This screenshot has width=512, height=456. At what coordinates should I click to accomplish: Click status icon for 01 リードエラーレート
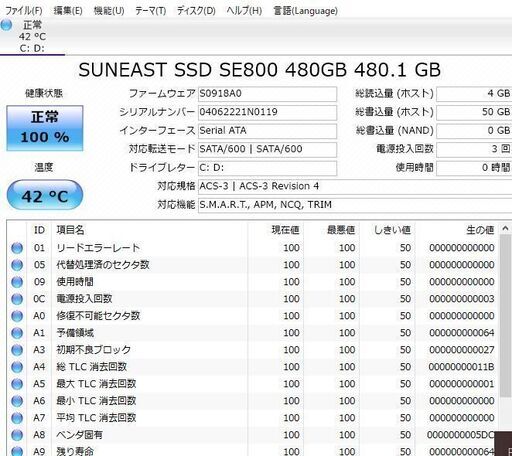[x=17, y=248]
